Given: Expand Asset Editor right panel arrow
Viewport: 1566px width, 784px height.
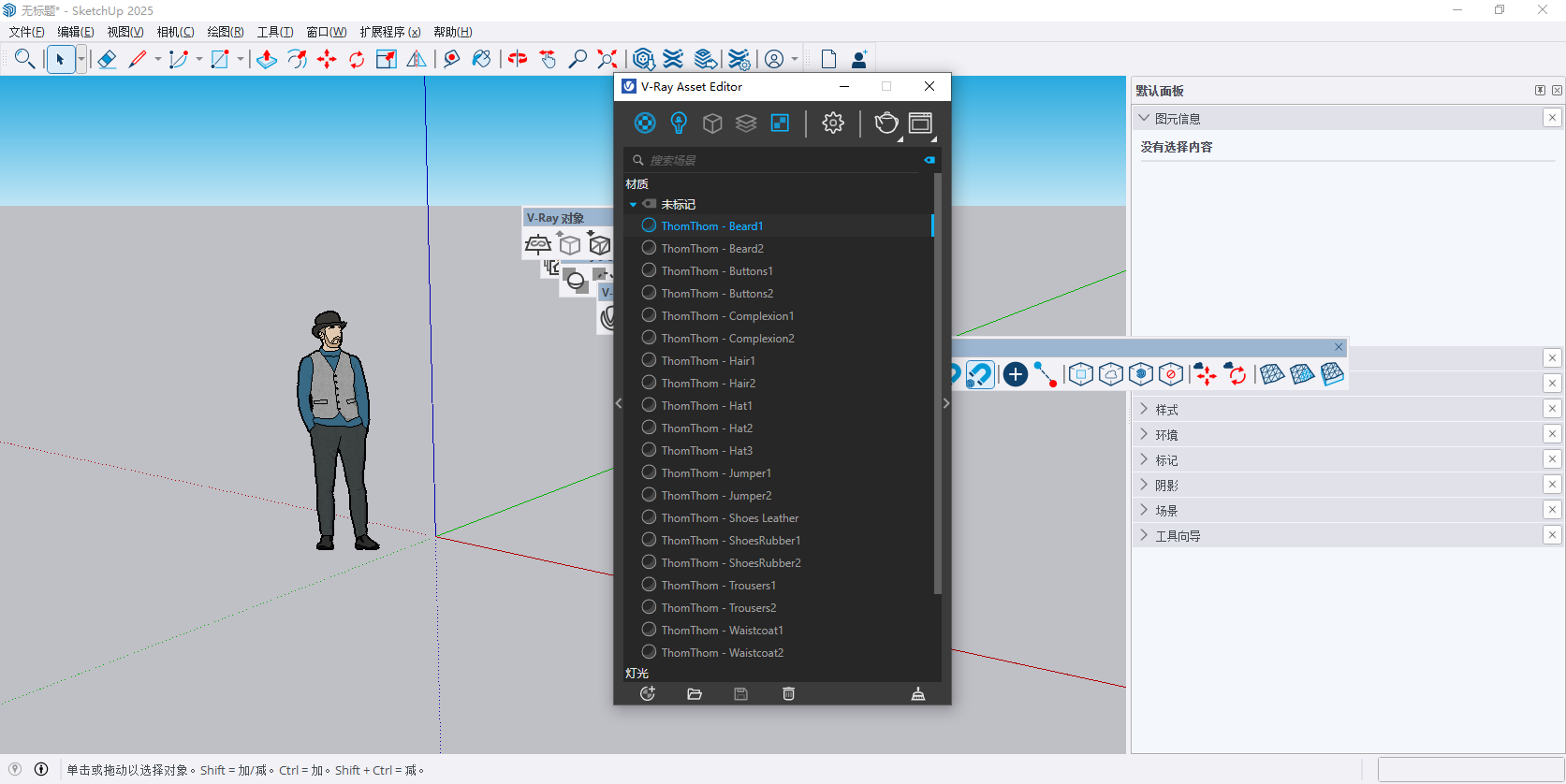Looking at the screenshot, I should click(946, 403).
